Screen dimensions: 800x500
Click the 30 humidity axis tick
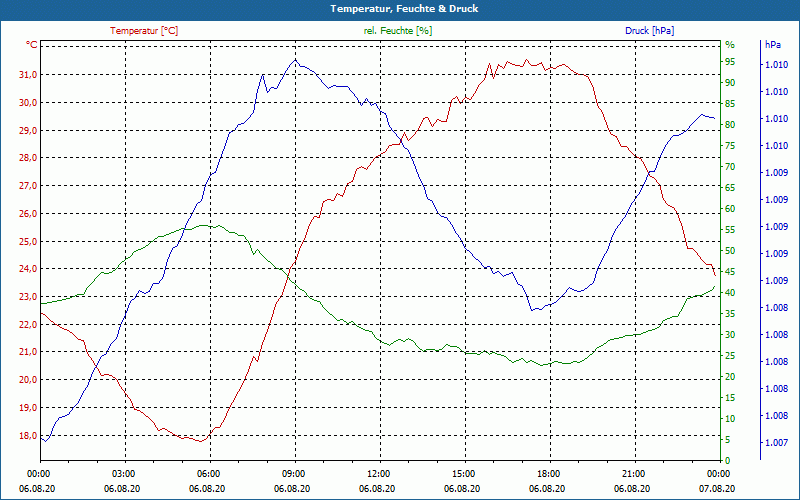point(730,335)
